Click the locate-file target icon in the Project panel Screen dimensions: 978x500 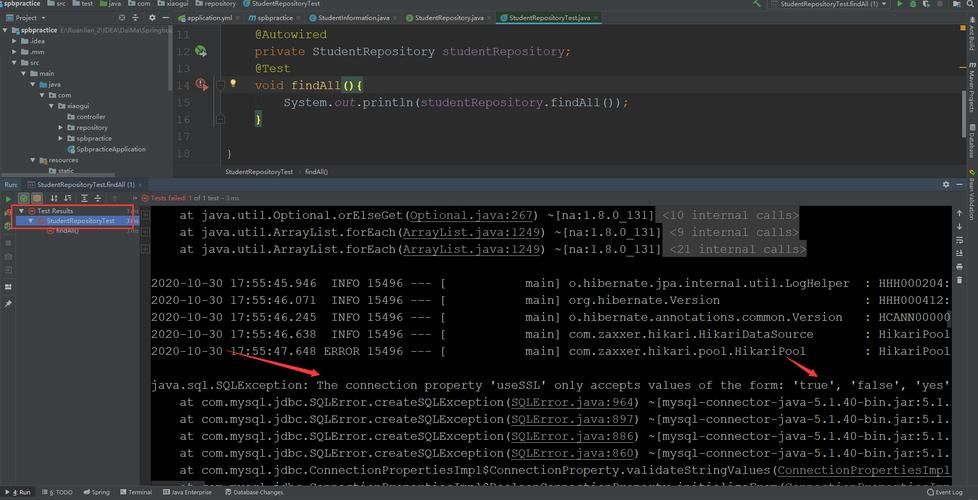click(121, 18)
